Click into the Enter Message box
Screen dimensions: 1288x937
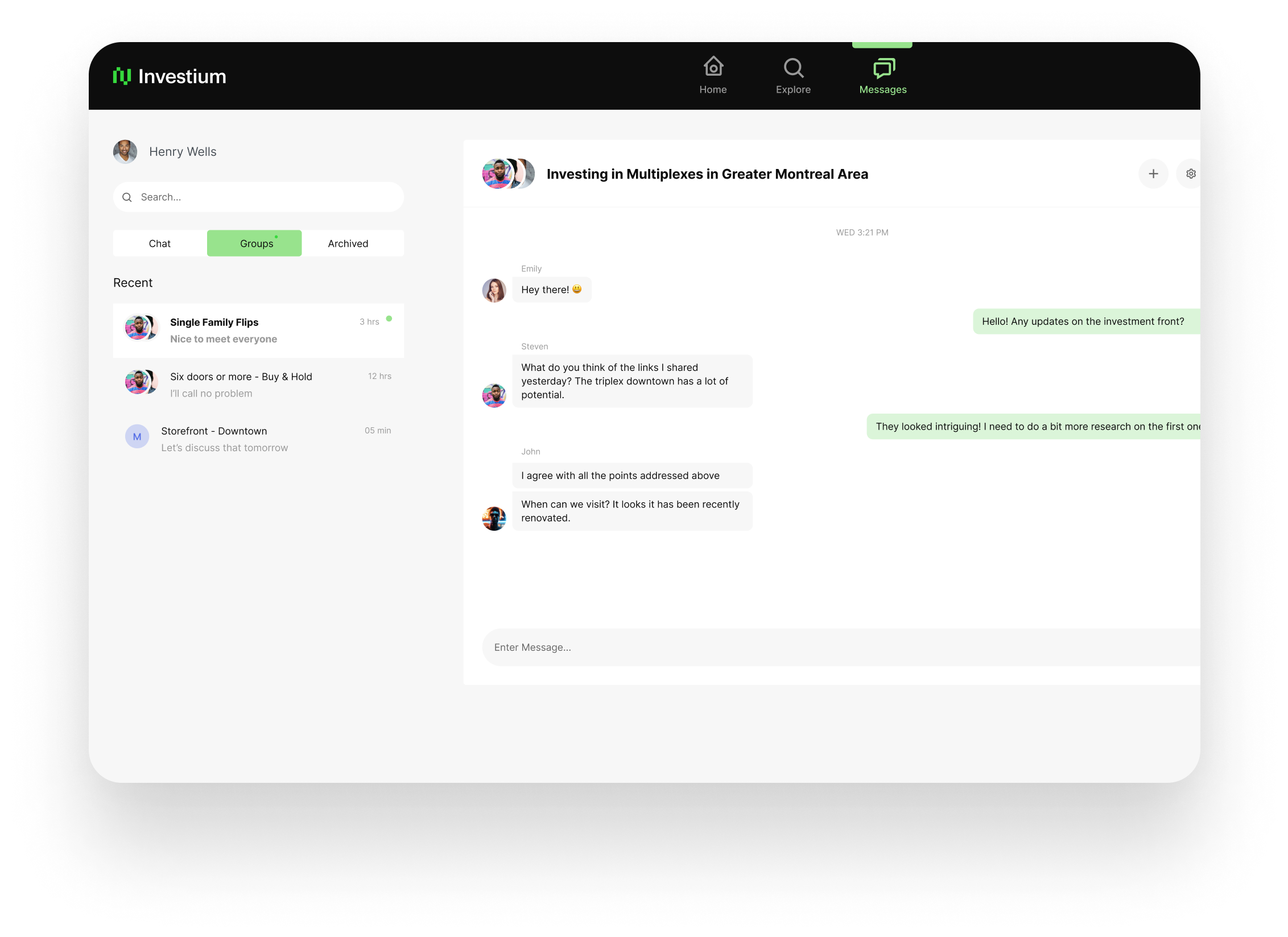796,647
